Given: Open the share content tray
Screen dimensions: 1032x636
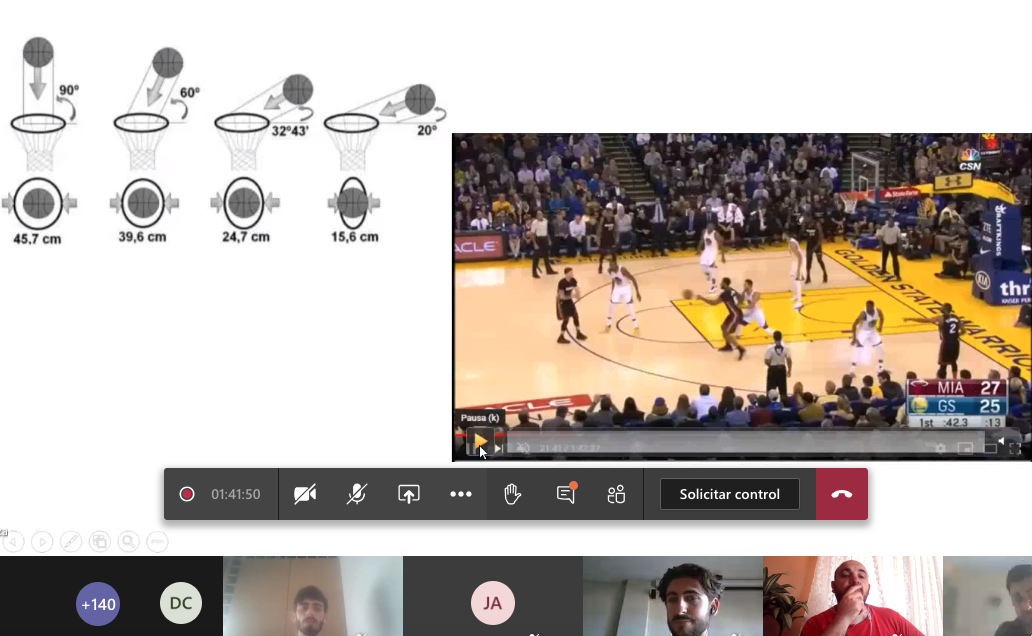Looking at the screenshot, I should (x=409, y=494).
